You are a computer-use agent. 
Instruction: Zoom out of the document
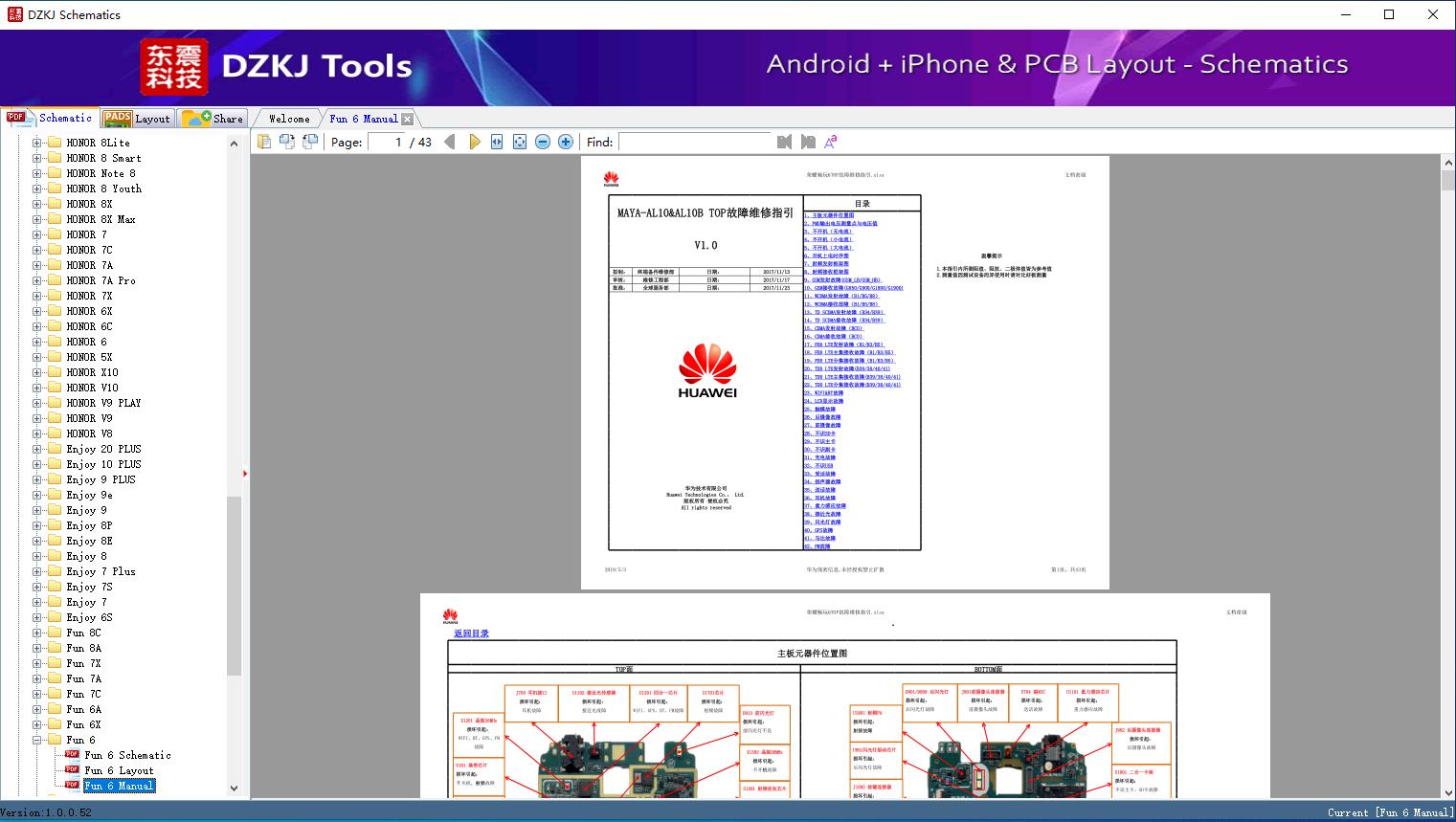tap(543, 142)
